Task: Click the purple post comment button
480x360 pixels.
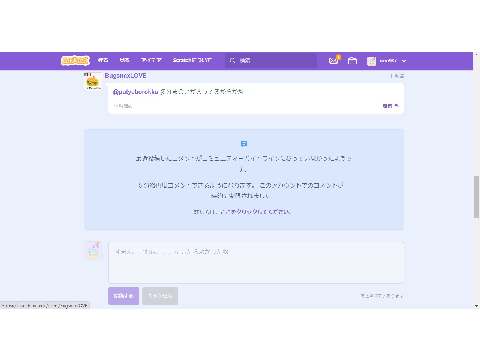Action: pyautogui.click(x=123, y=296)
